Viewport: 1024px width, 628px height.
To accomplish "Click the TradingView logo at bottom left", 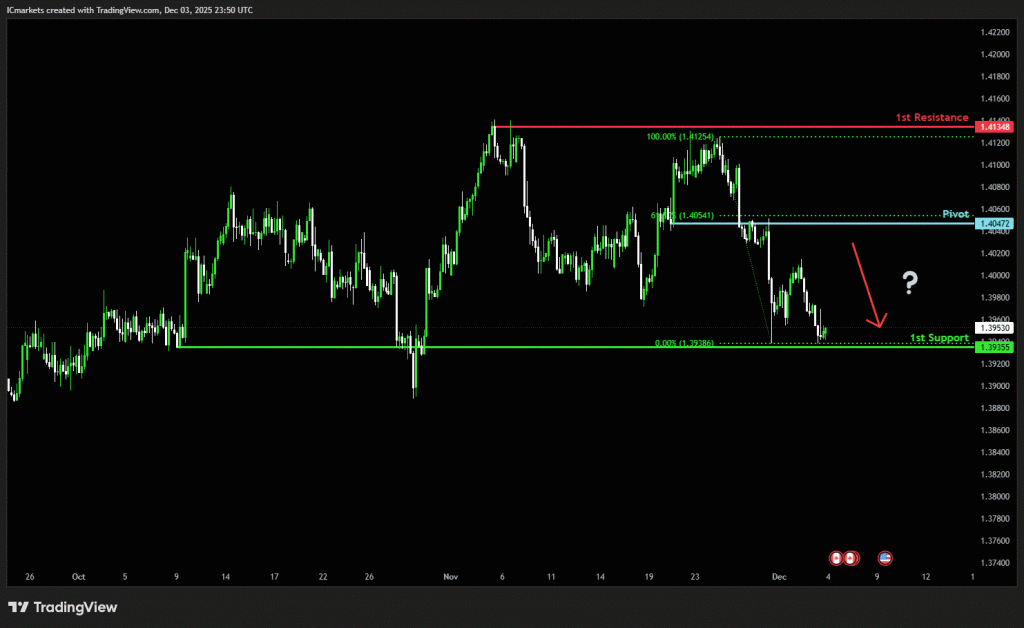I will 63,607.
